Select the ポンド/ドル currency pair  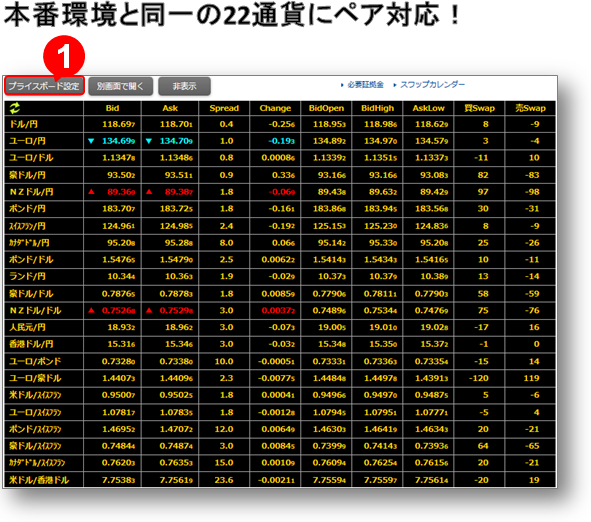31,259
